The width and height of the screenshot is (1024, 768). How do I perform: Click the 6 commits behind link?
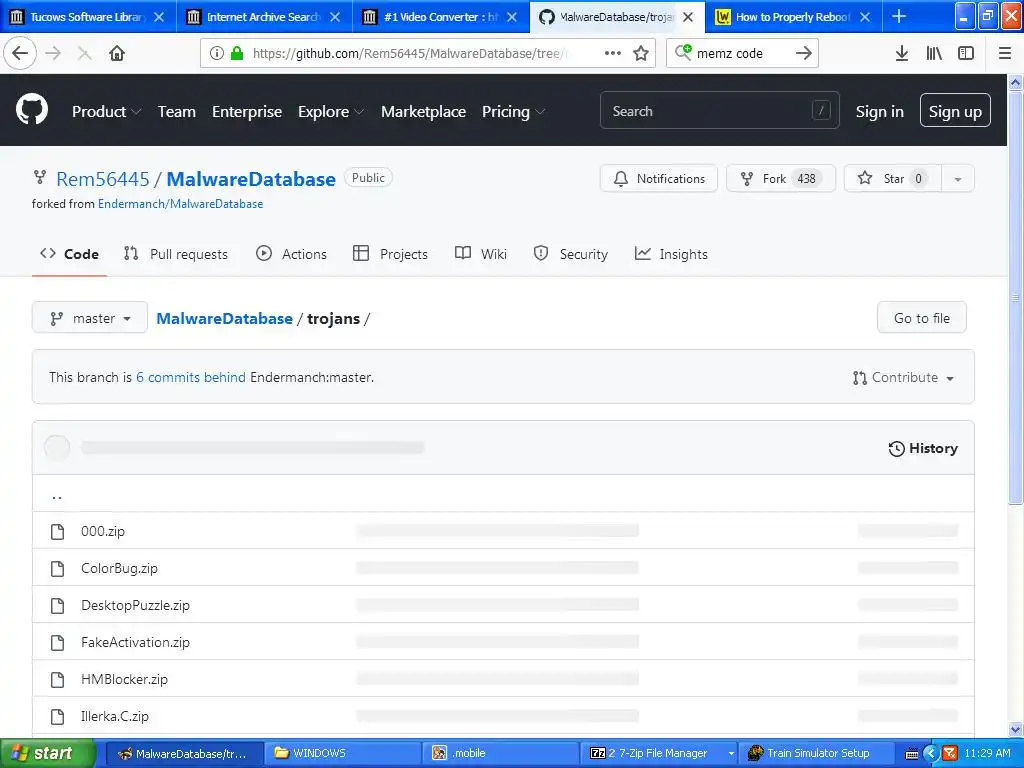pyautogui.click(x=191, y=377)
